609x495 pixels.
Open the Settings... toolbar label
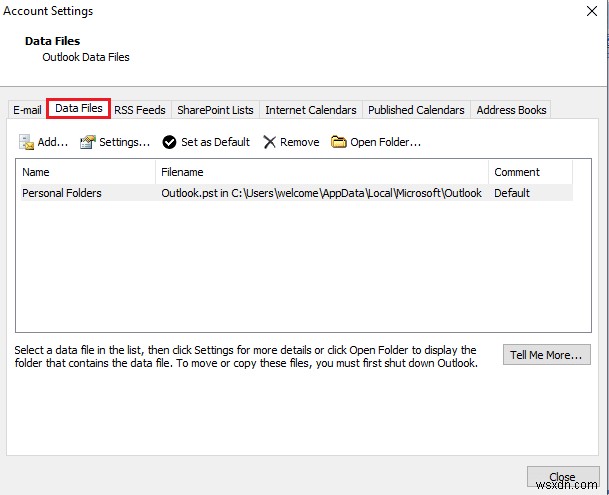pos(124,142)
